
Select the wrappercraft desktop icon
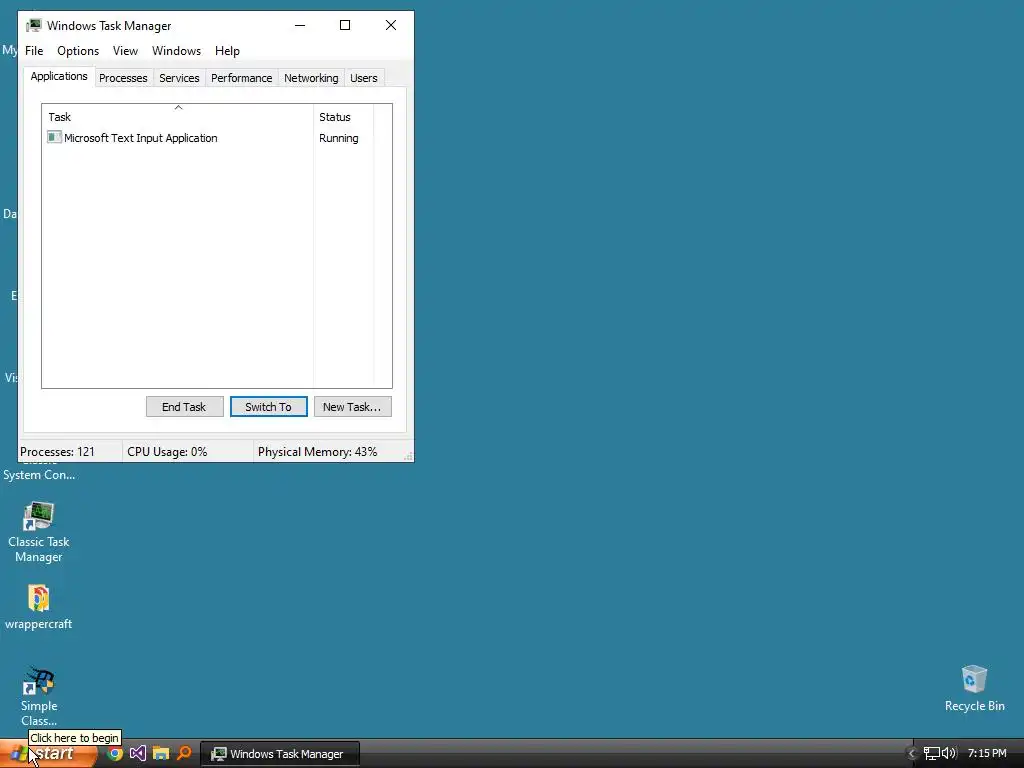point(39,607)
